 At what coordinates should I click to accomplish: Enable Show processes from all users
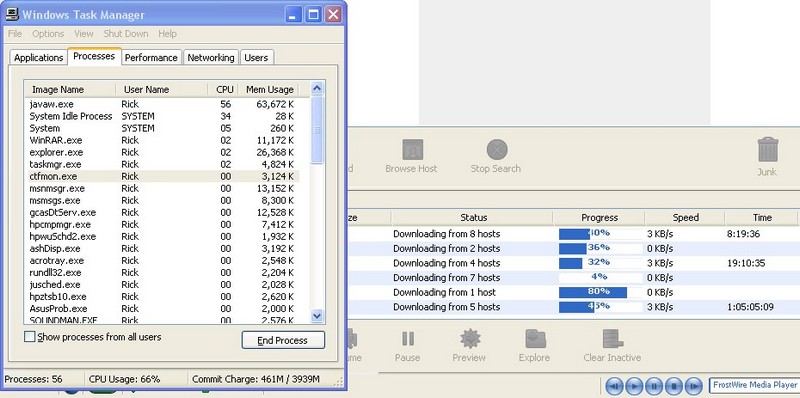[x=30, y=337]
